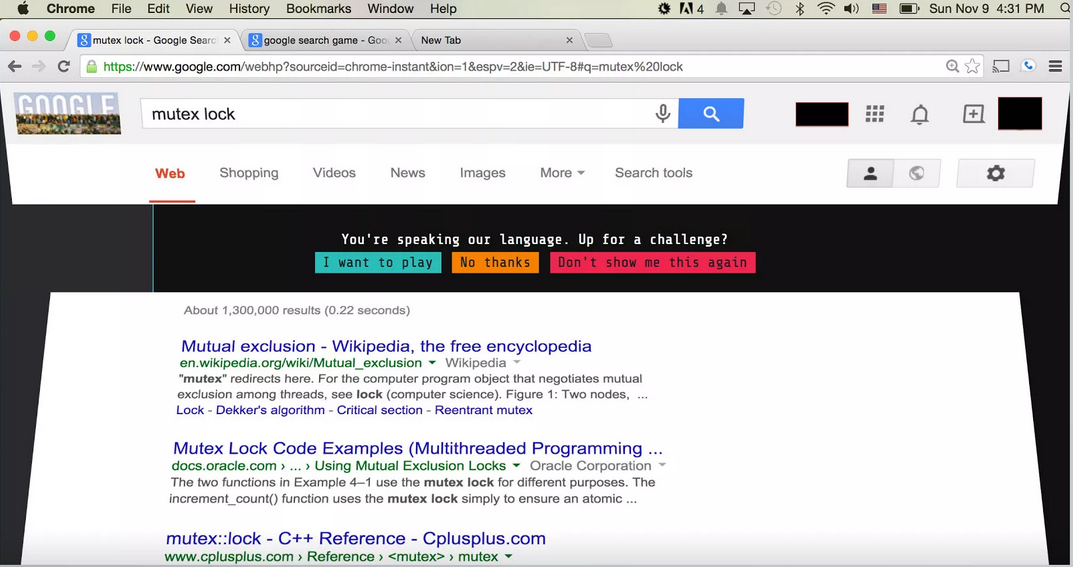Viewport: 1073px width, 567px height.
Task: Click the zoom magnifier in address bar
Action: pyautogui.click(x=952, y=66)
